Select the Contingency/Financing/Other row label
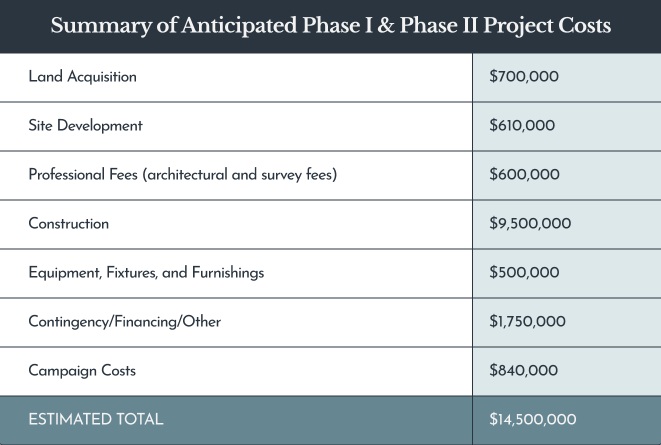 pos(125,321)
